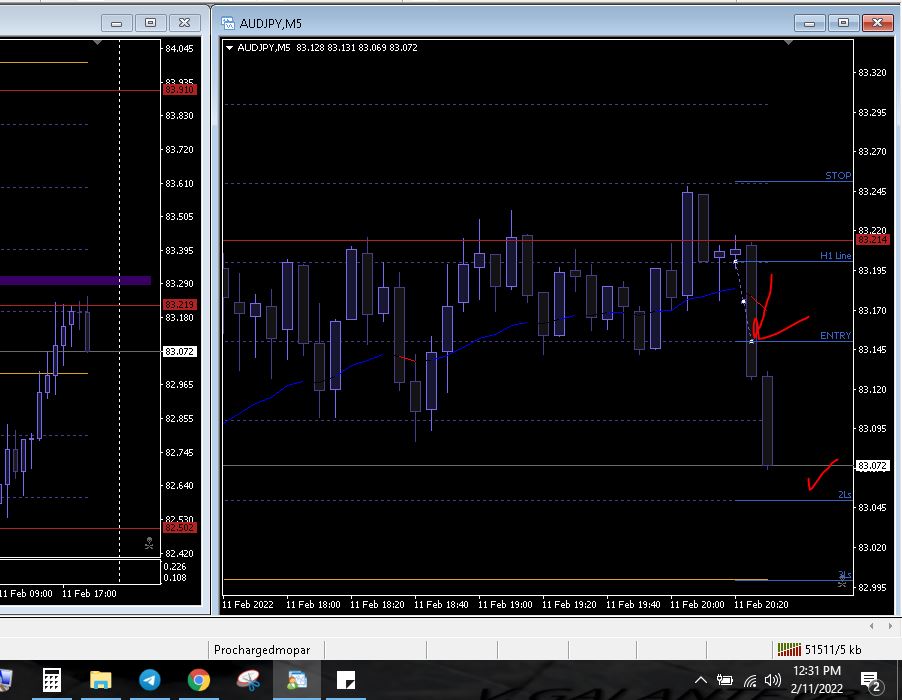Open Telegram from the taskbar
This screenshot has width=902, height=700.
150,680
